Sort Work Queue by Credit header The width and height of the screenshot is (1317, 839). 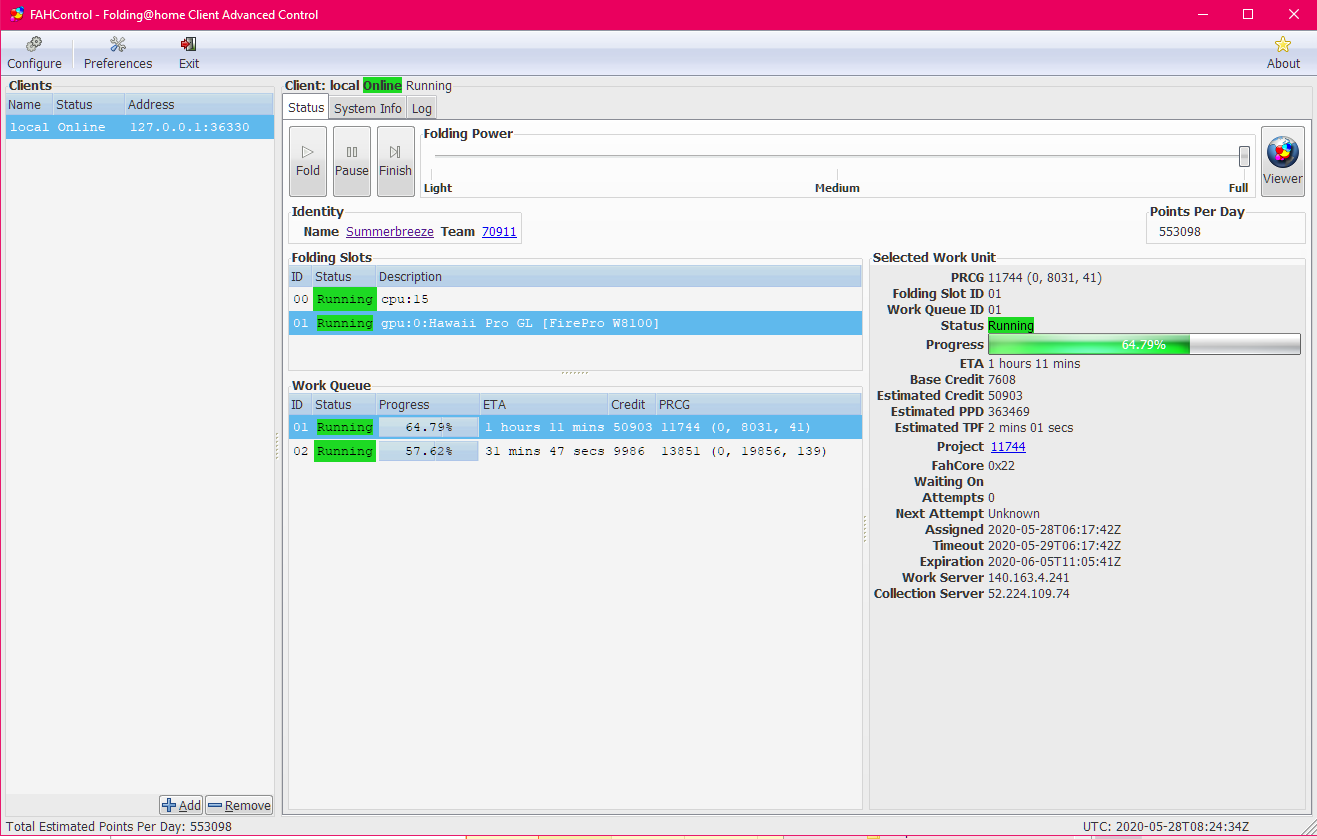(632, 405)
